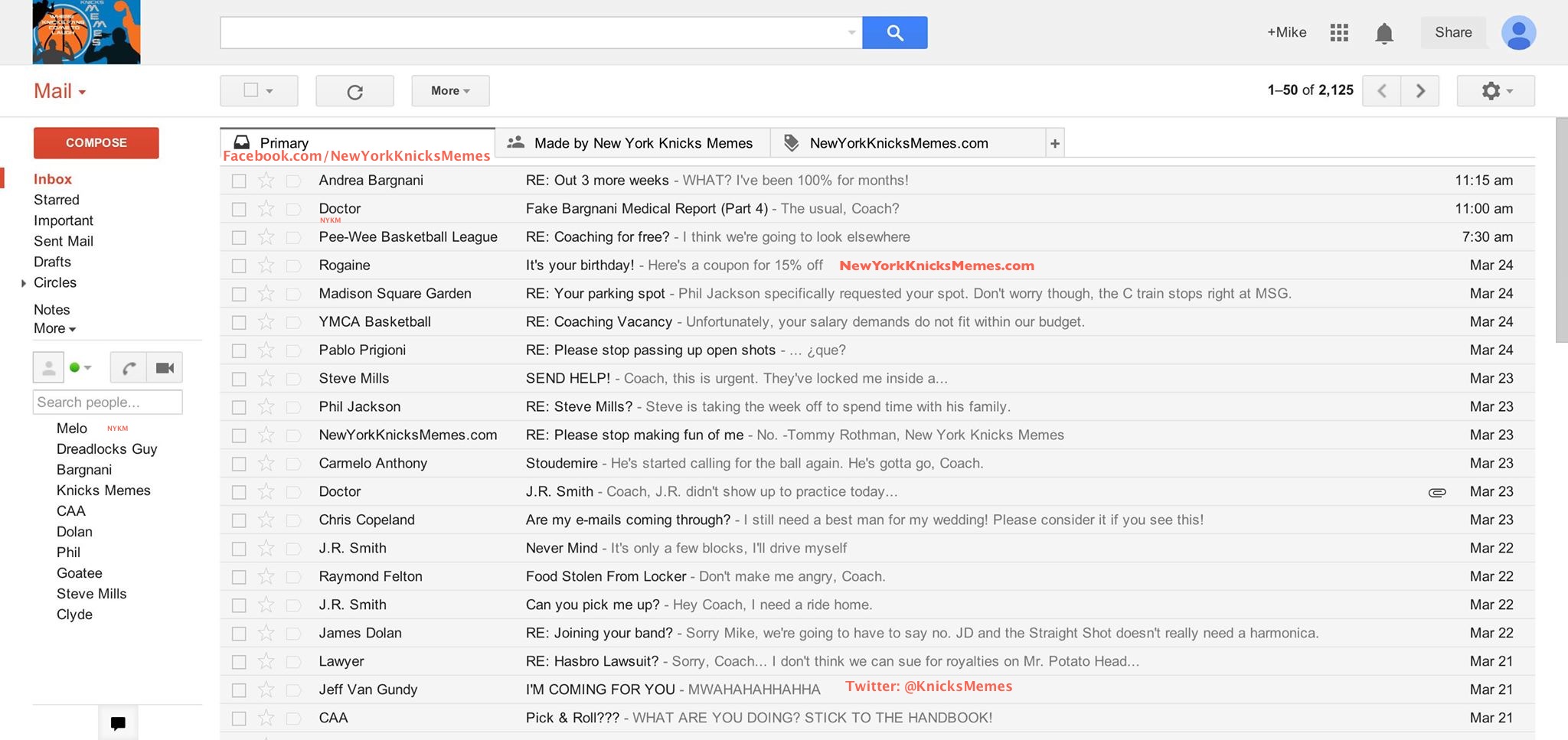Open the Mail dropdown menu

[60, 91]
